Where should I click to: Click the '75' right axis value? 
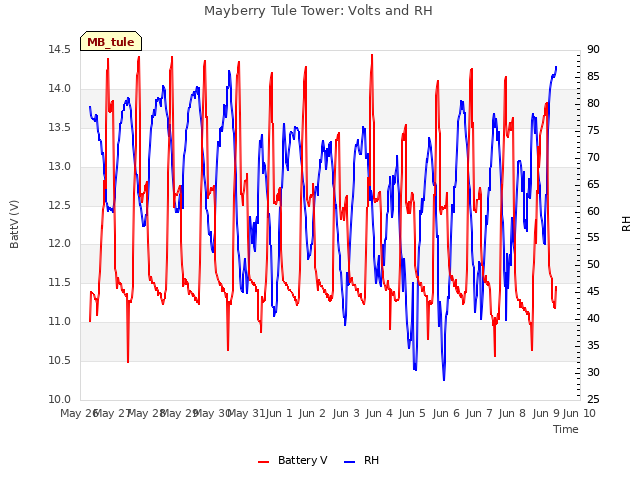click(x=593, y=130)
